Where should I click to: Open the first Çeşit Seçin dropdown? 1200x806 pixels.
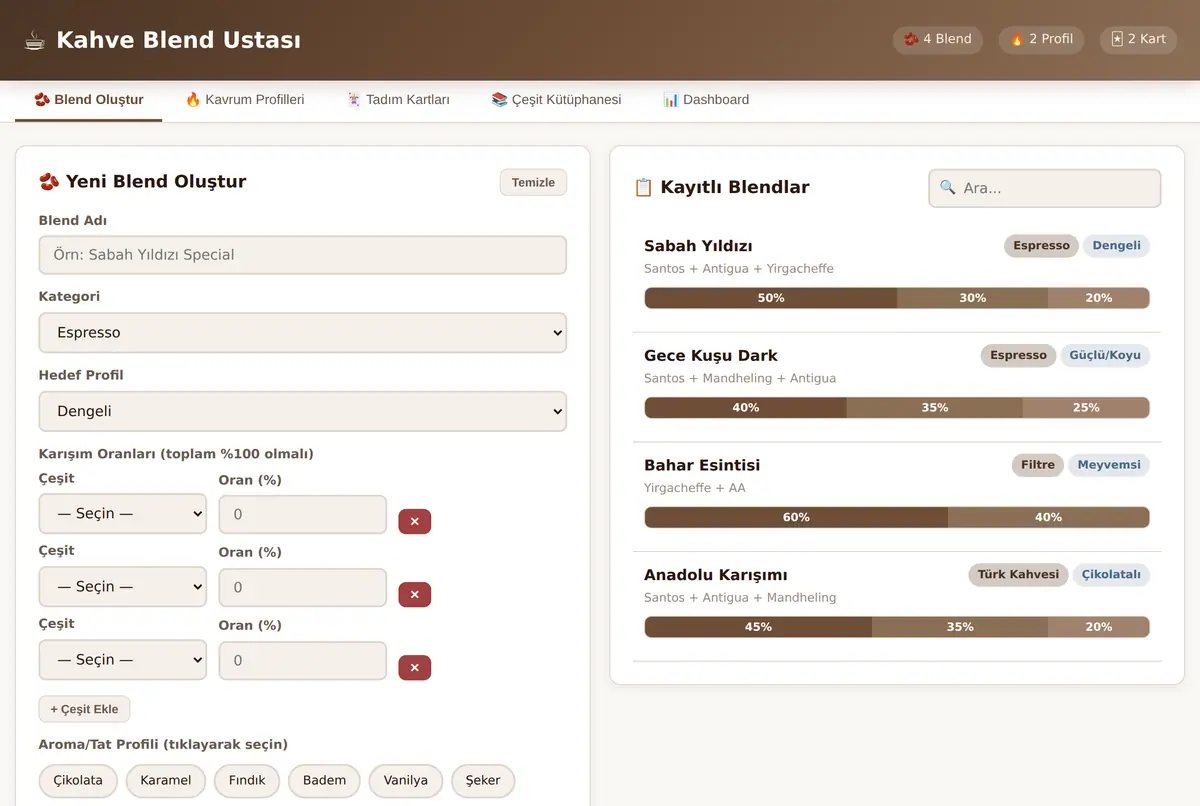[x=123, y=514]
